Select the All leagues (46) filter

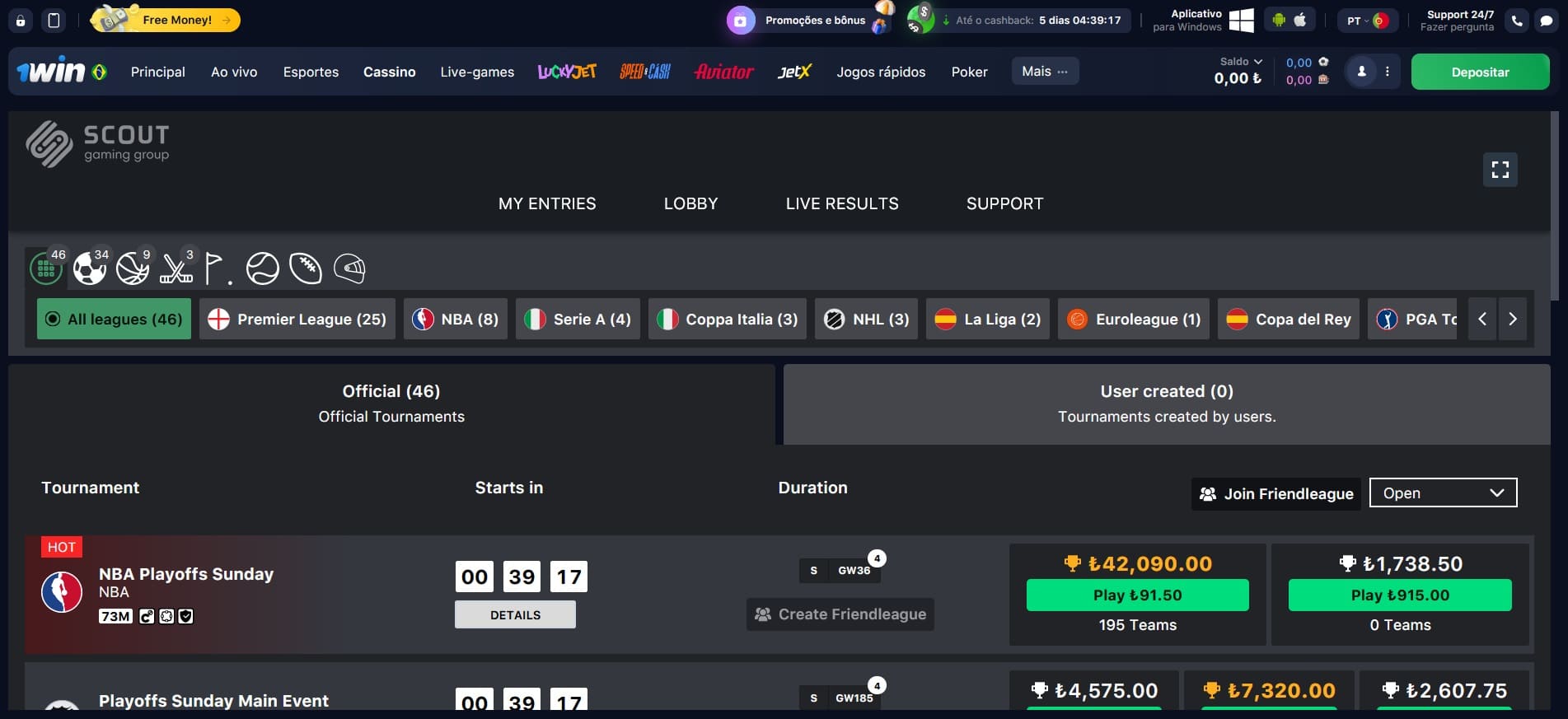point(114,319)
